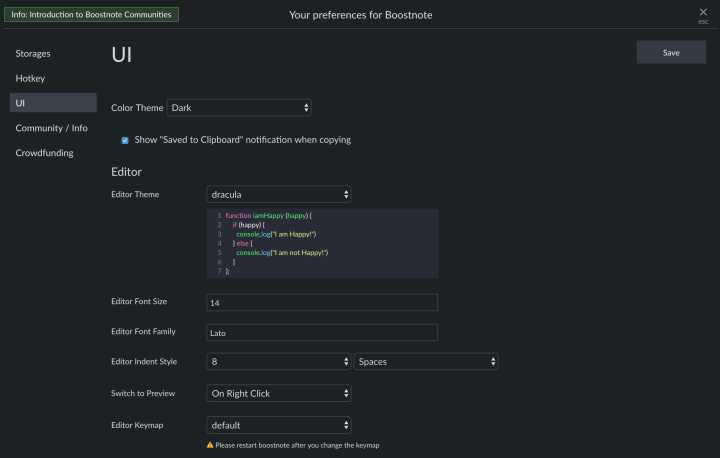The image size is (720, 458).
Task: Open the Switch to Preview dropdown
Action: [279, 394]
